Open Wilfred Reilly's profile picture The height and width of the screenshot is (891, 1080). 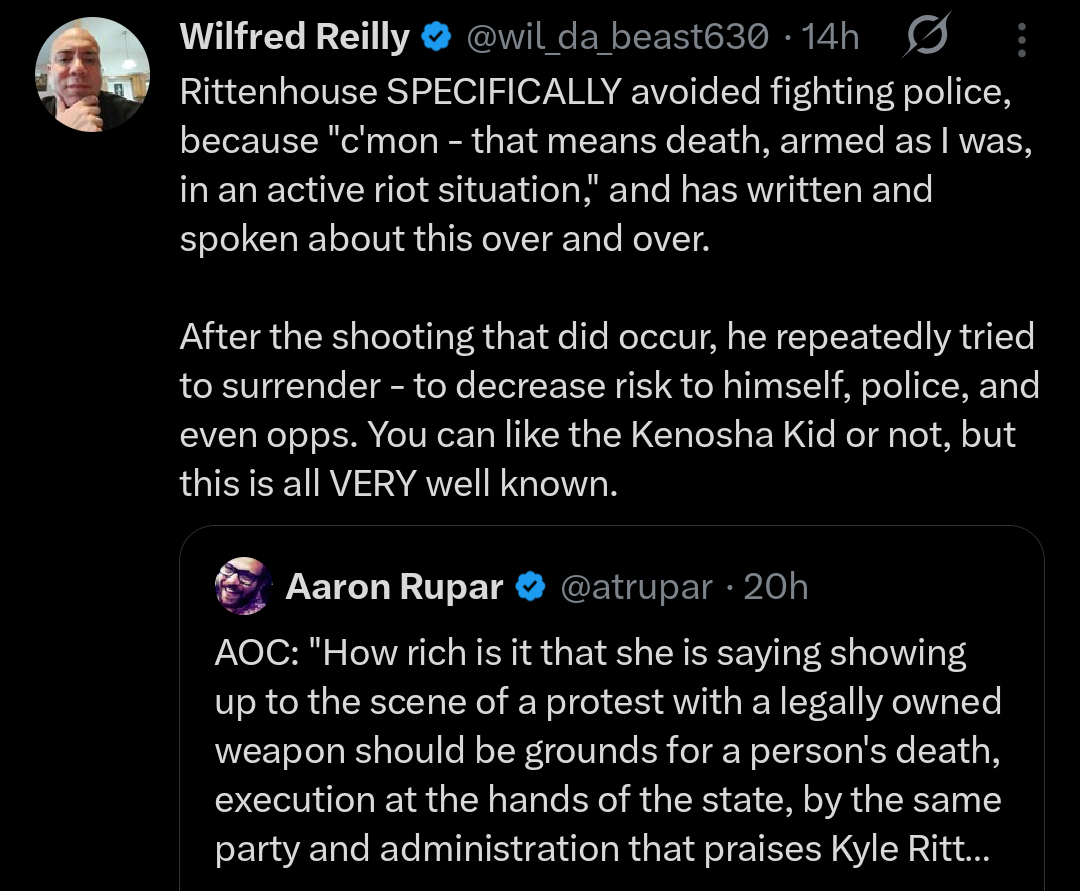click(x=91, y=74)
